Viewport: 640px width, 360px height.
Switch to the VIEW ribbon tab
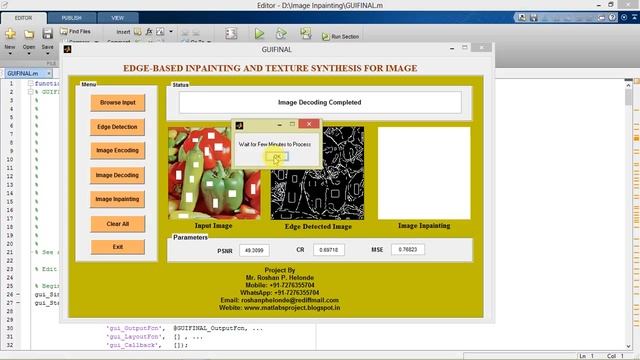coord(118,18)
